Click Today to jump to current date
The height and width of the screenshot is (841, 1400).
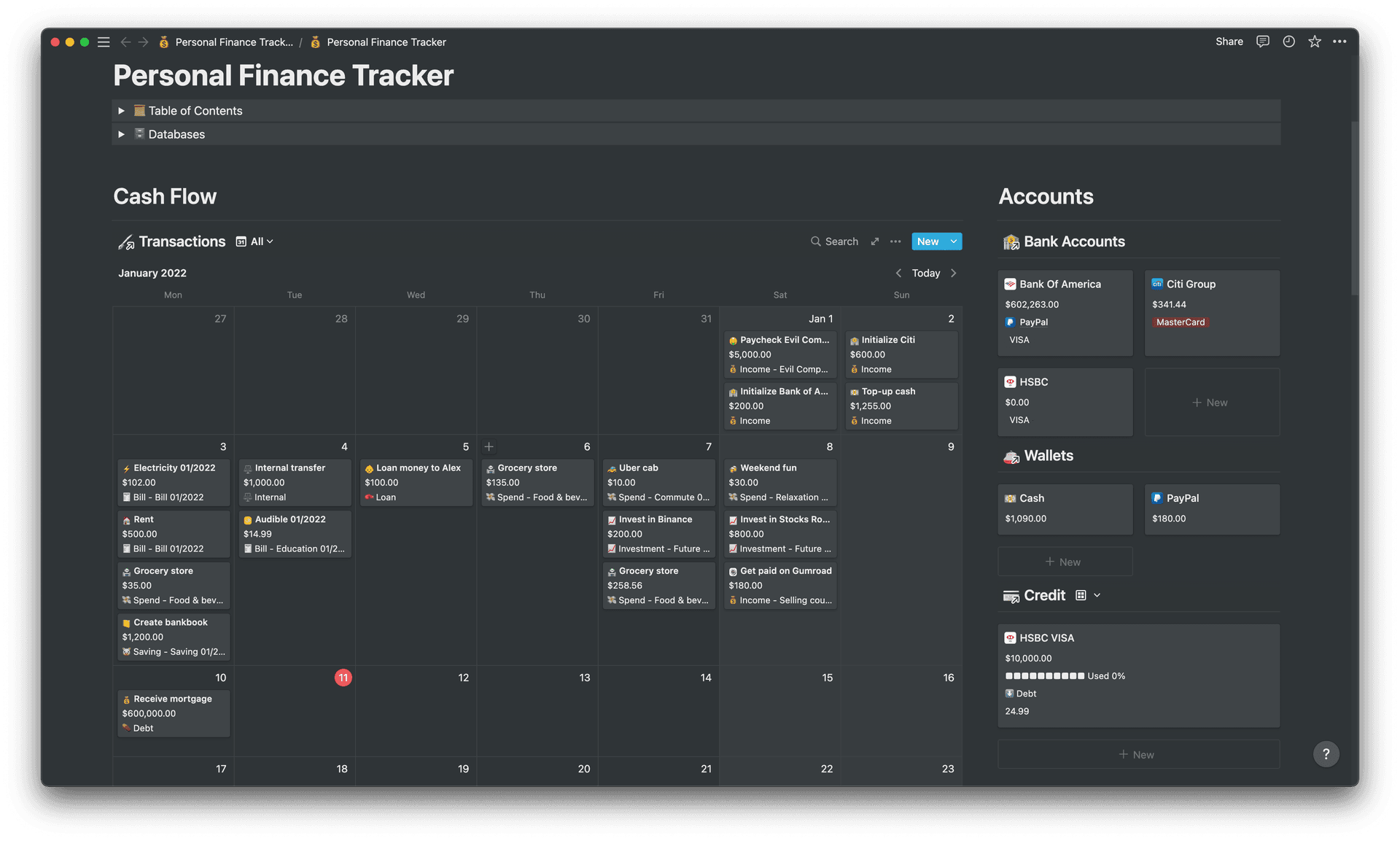click(x=925, y=273)
